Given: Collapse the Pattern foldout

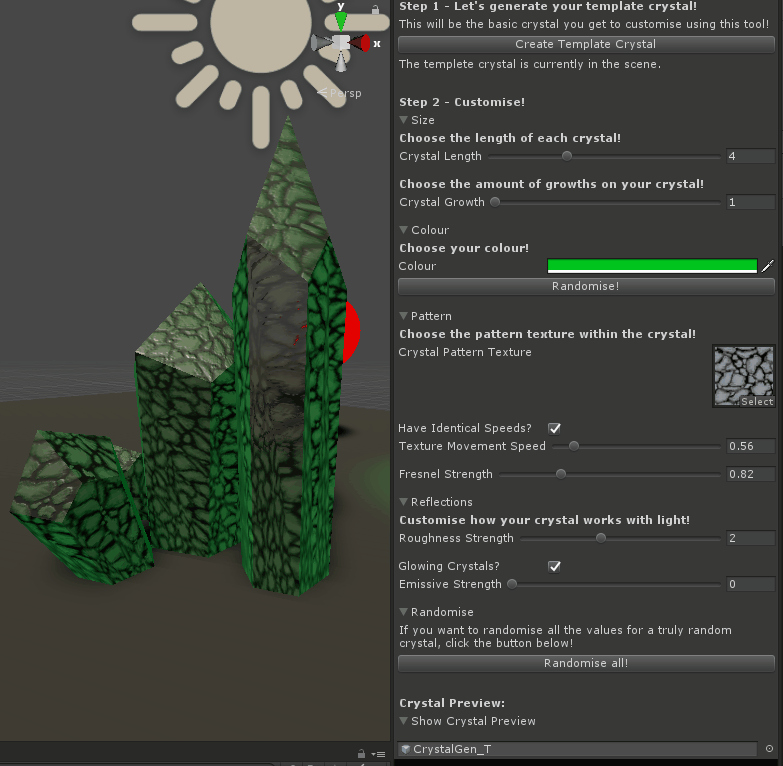Looking at the screenshot, I should (403, 316).
